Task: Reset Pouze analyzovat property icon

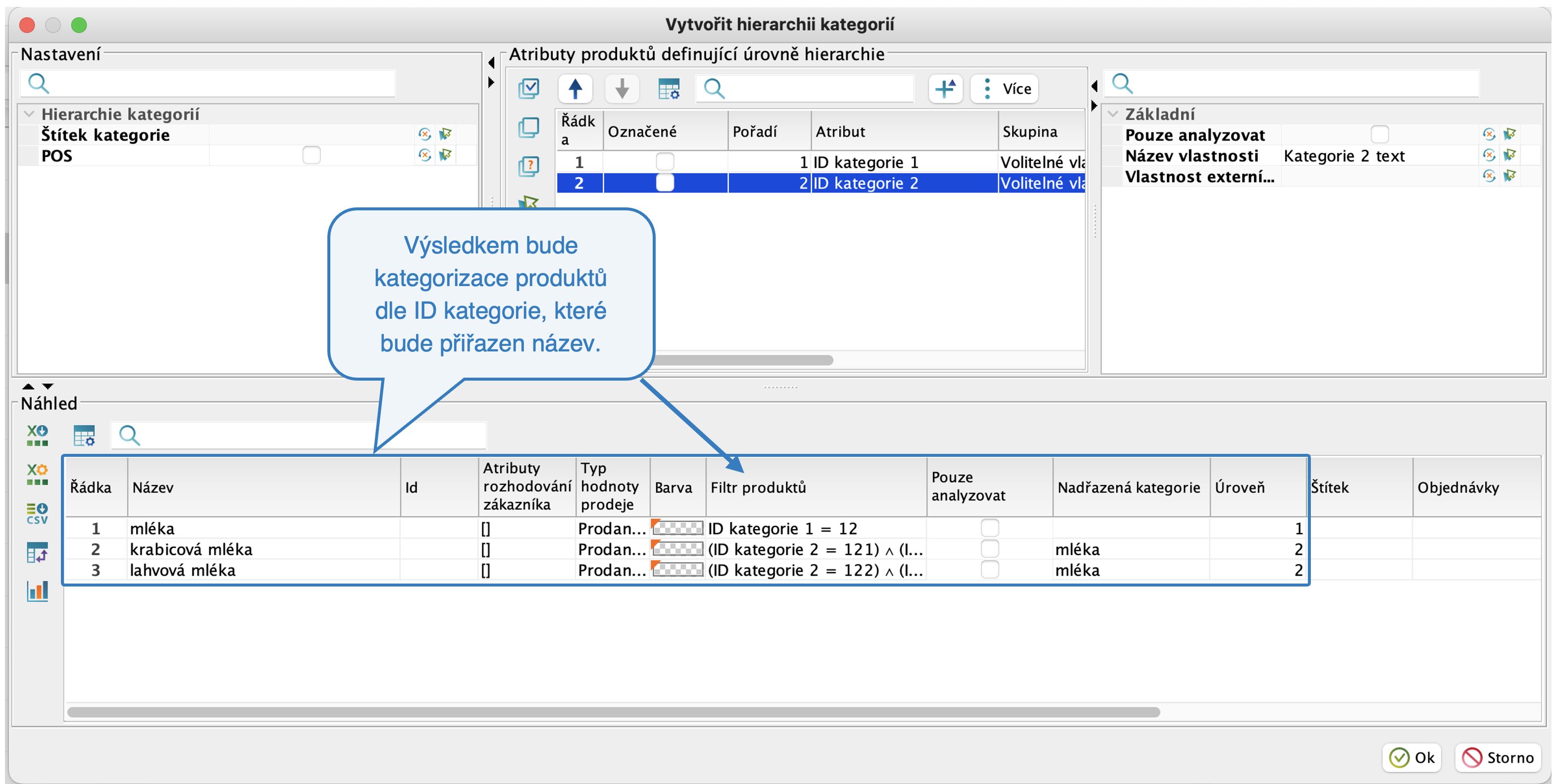Action: tap(1489, 134)
